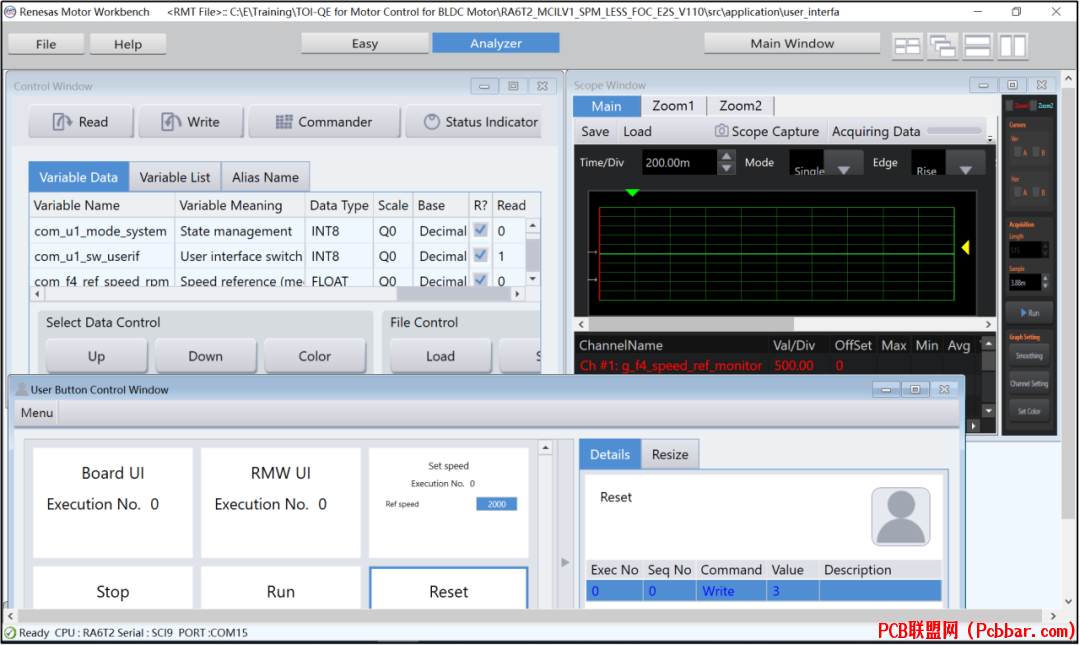Click the vertical split layout icon

[x=1012, y=46]
